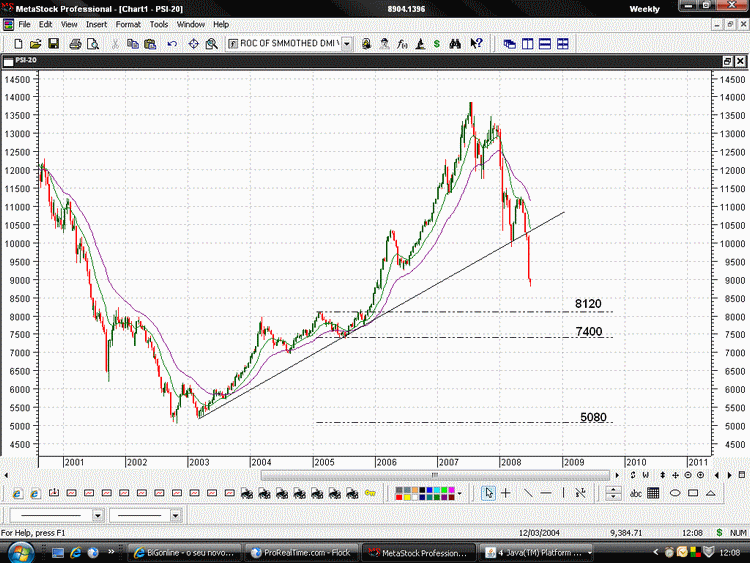
Task: Open the line weight dropdown
Action: [175, 515]
